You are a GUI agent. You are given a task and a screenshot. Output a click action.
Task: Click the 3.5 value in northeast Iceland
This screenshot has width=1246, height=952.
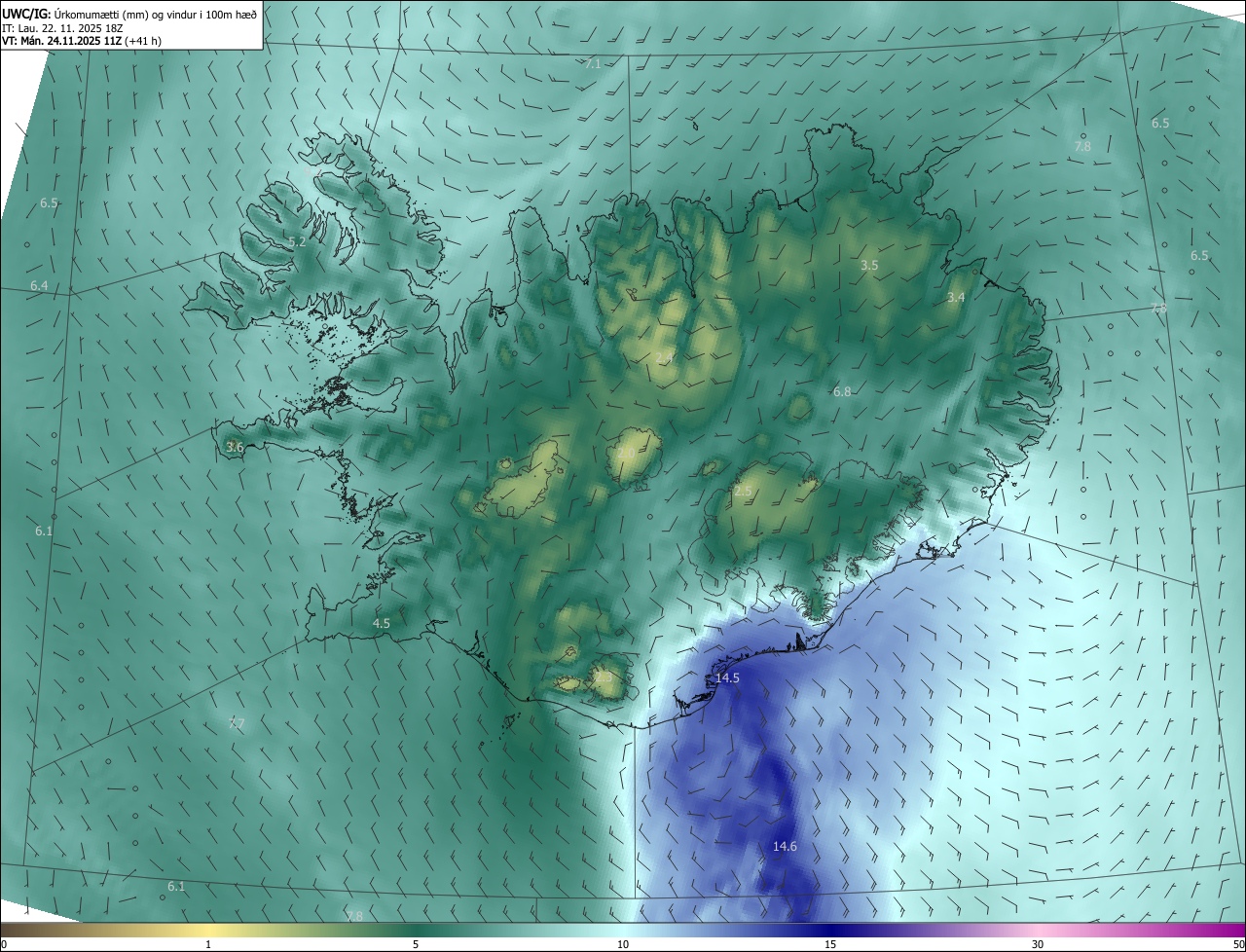coord(869,265)
